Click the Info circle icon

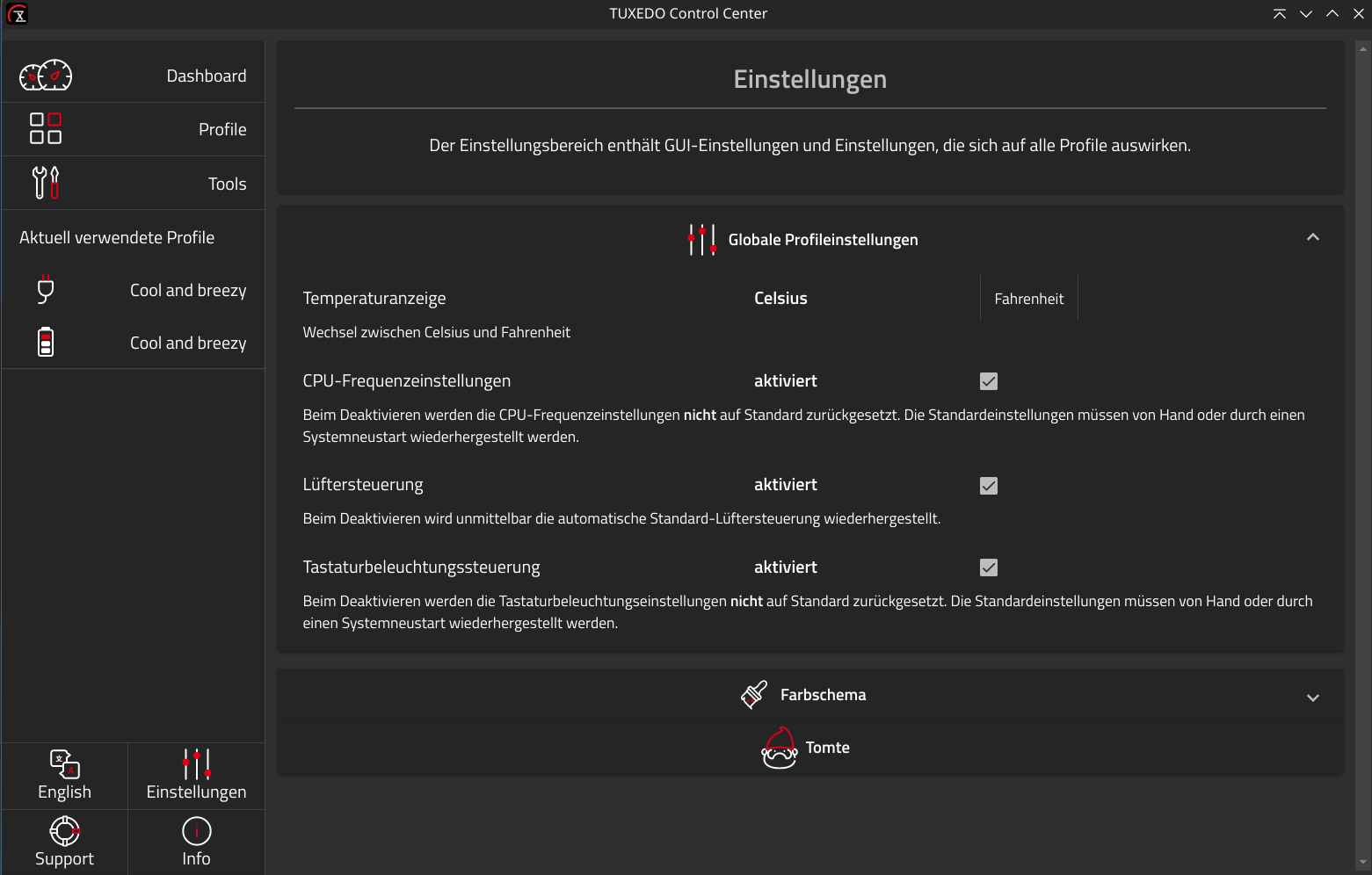[197, 830]
